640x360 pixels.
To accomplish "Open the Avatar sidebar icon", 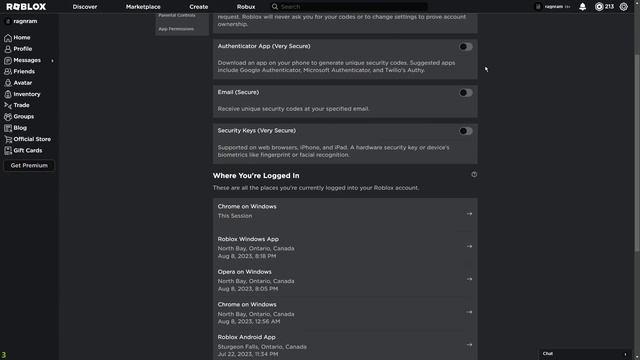I will (8, 83).
